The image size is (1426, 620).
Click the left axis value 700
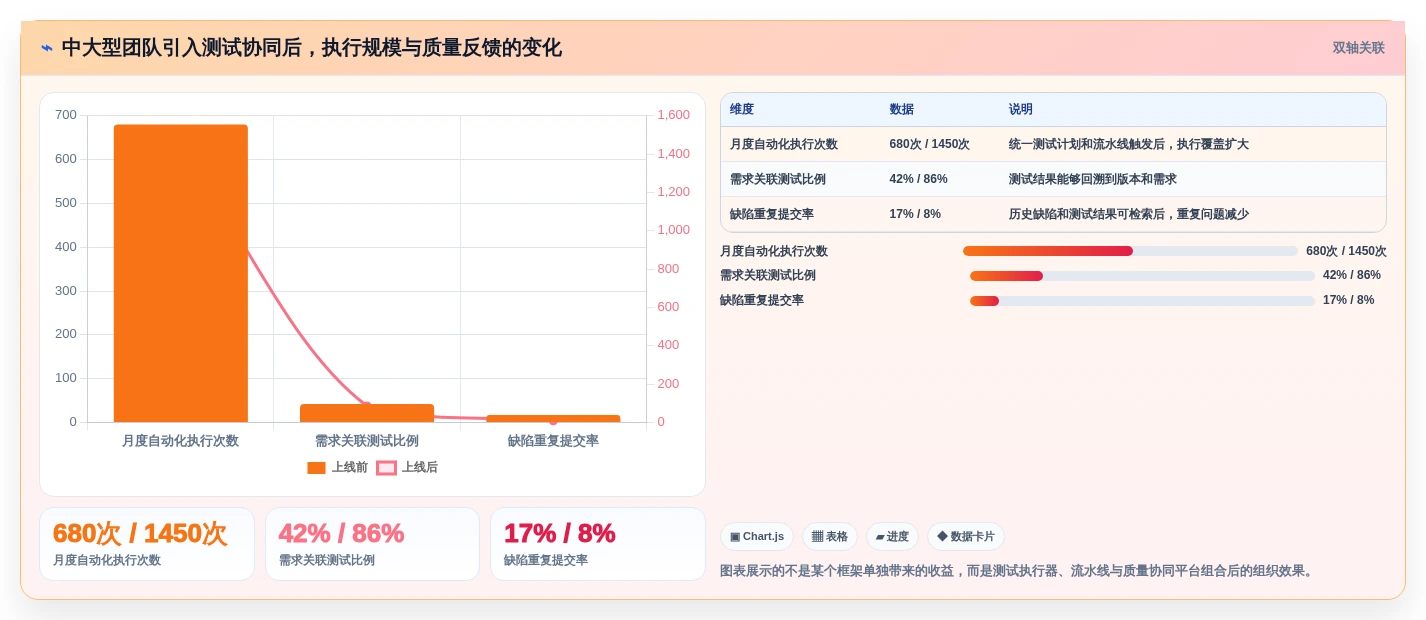(66, 115)
